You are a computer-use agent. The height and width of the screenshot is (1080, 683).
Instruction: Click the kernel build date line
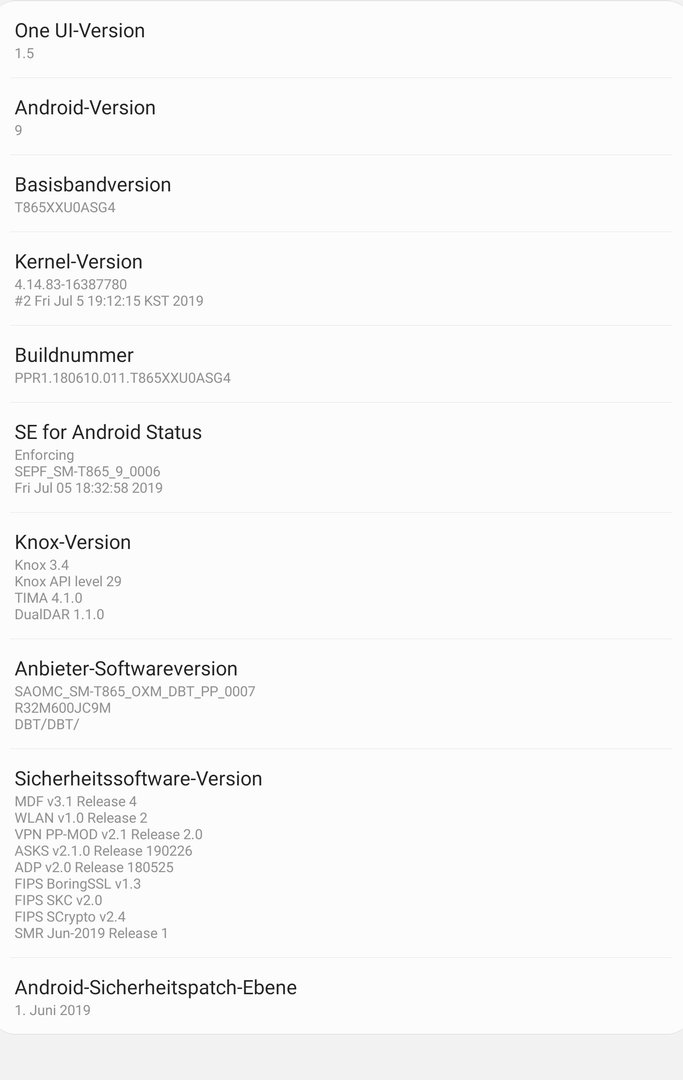[x=109, y=301]
